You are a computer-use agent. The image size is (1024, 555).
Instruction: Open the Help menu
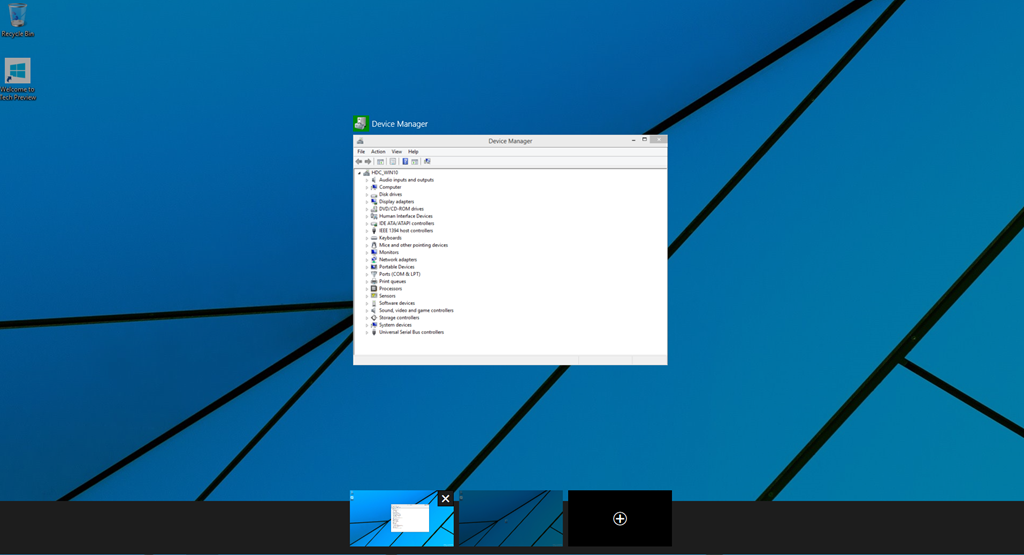tap(413, 151)
